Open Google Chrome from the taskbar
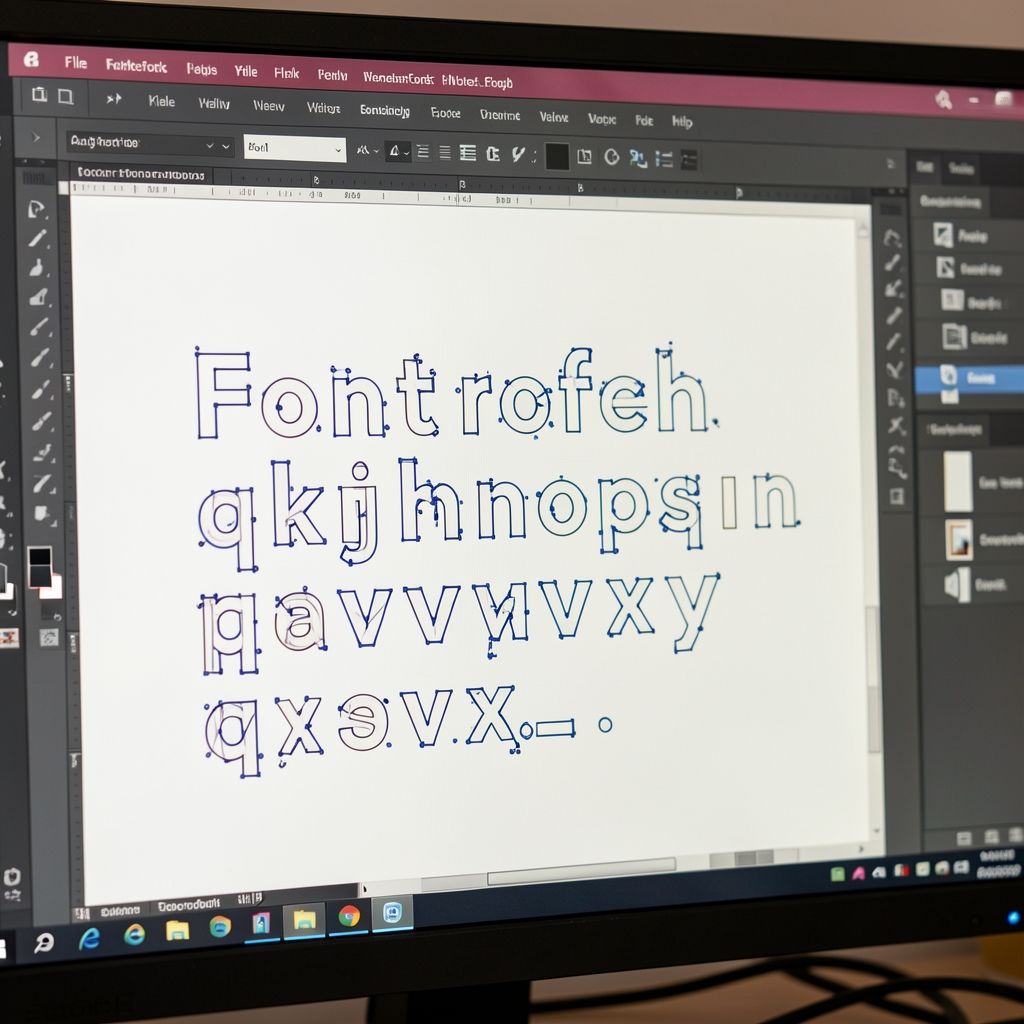The image size is (1024, 1024). [x=349, y=917]
